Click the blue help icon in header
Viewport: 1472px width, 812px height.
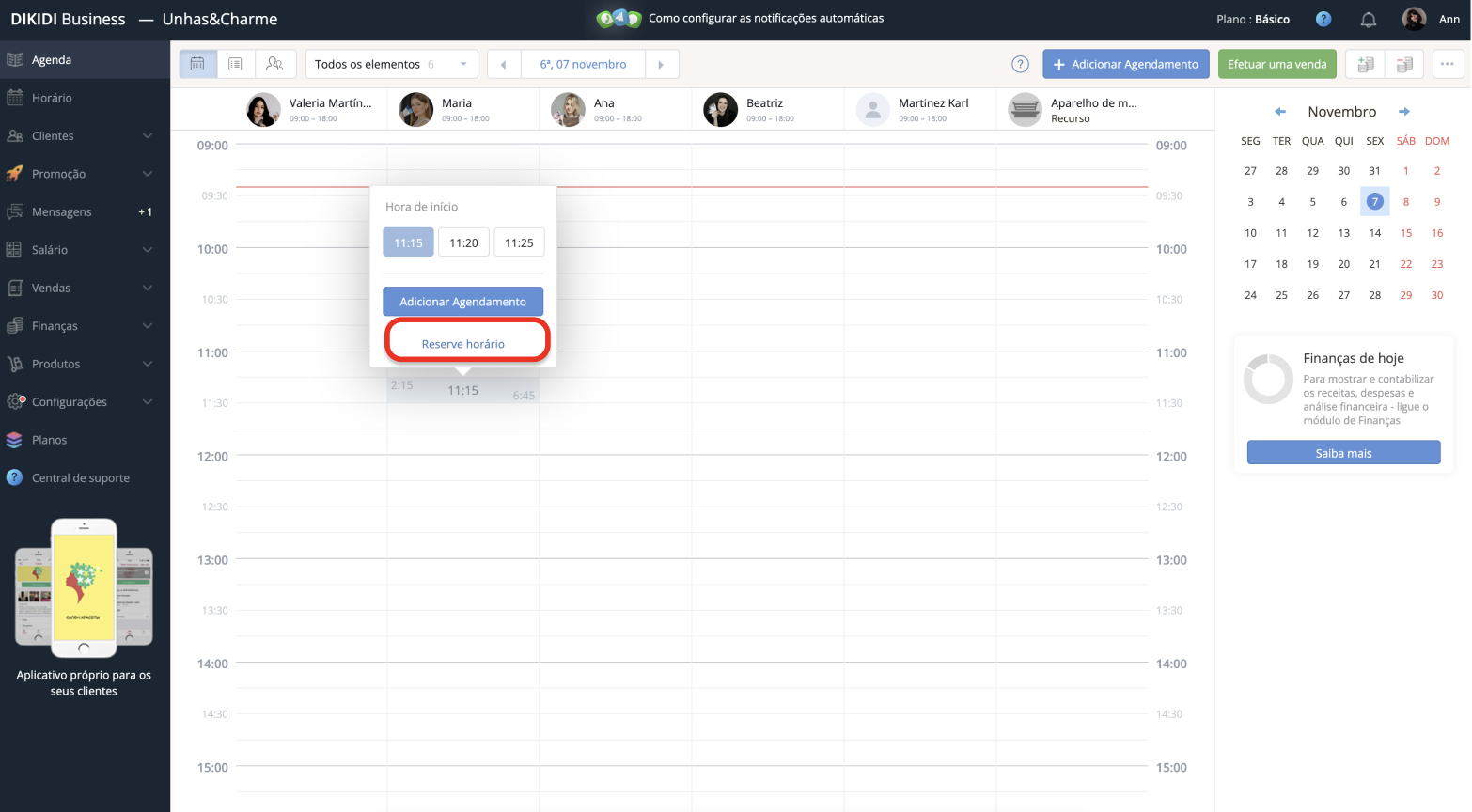click(1323, 19)
